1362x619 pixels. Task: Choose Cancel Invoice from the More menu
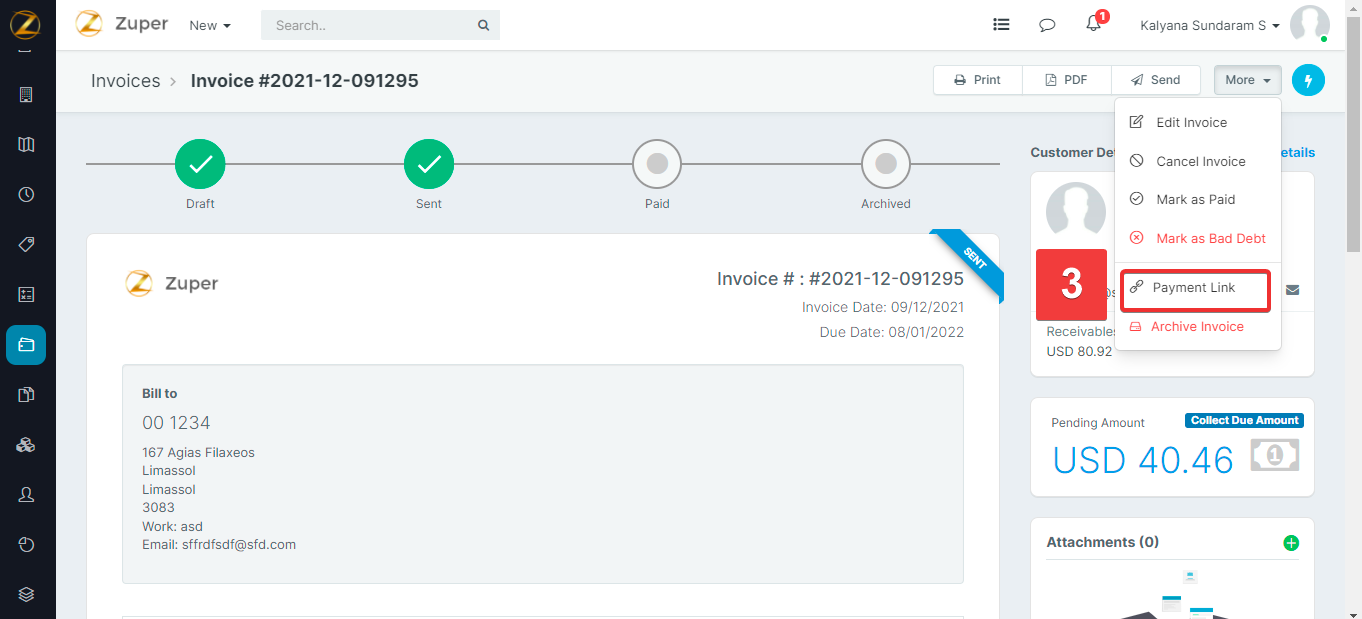(1197, 161)
